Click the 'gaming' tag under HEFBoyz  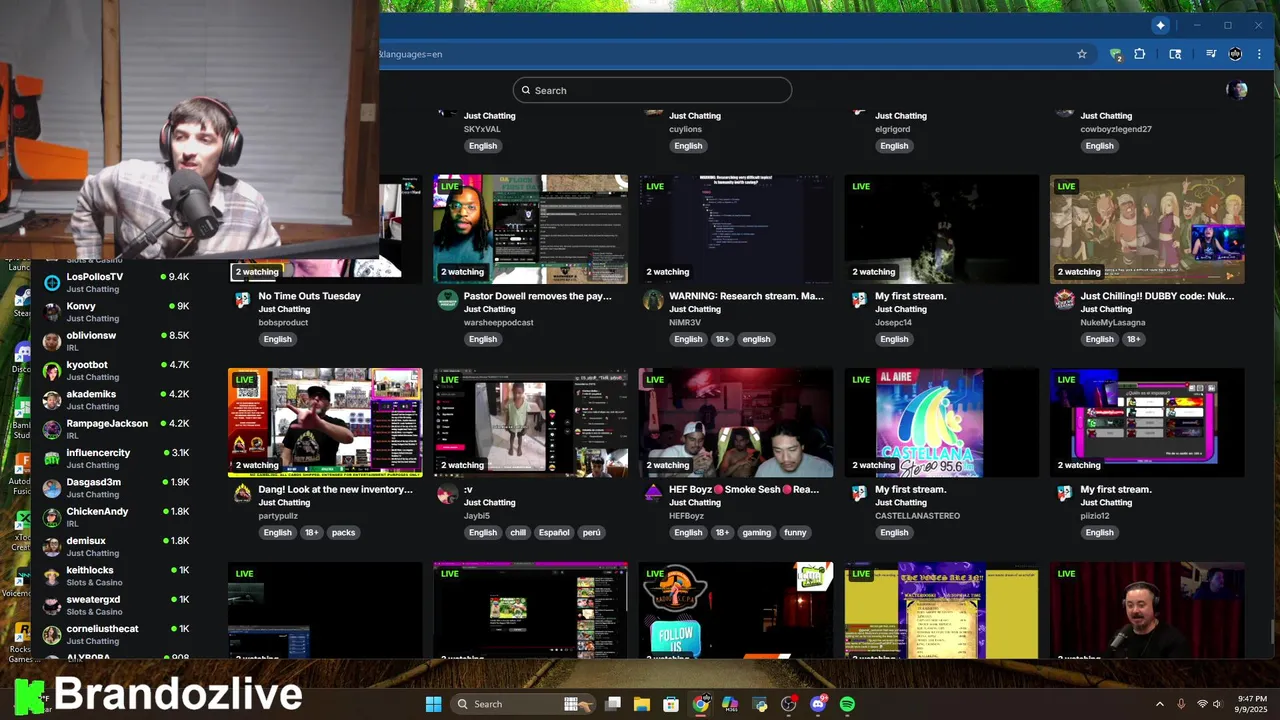click(x=757, y=532)
